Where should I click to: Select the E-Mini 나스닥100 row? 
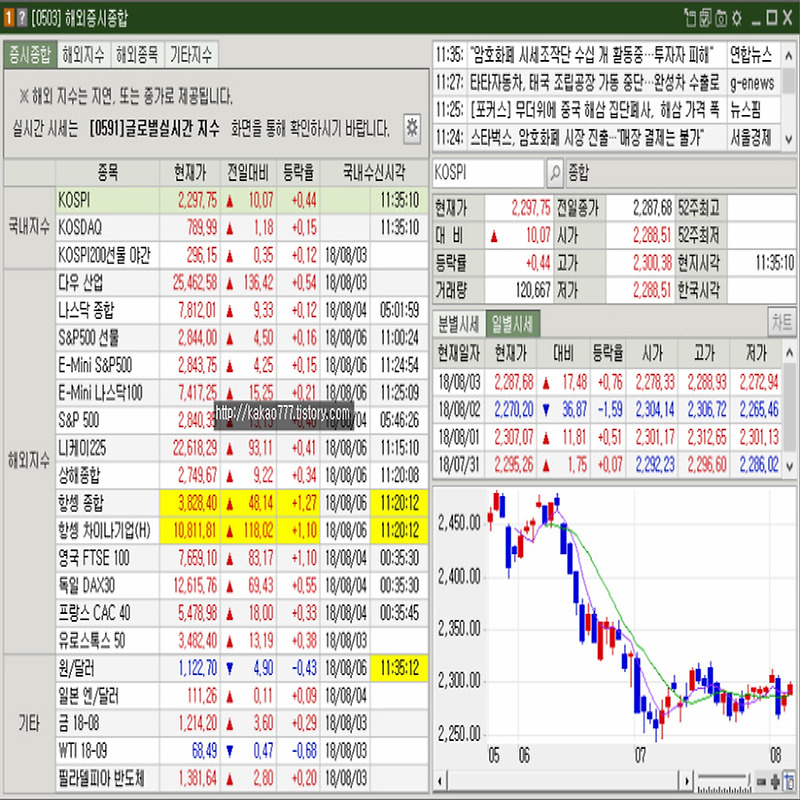pos(241,393)
